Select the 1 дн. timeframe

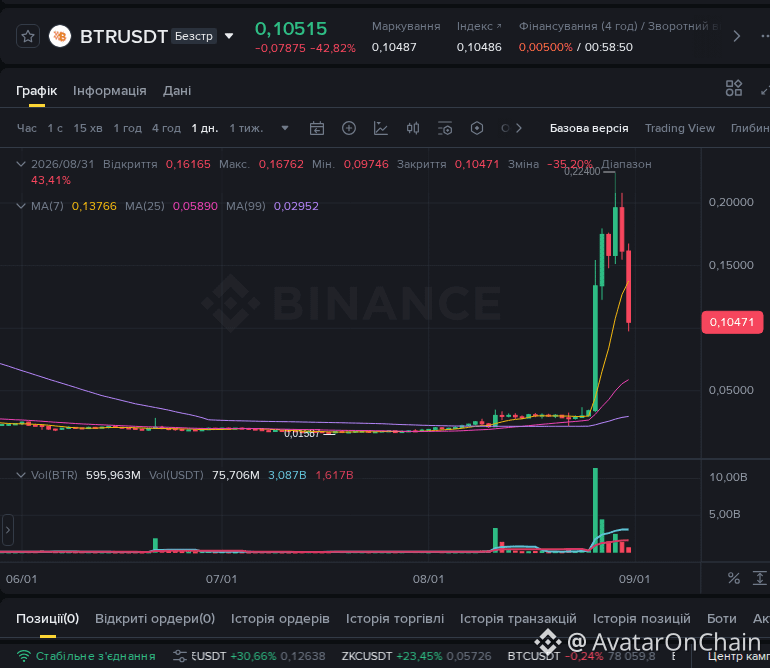click(205, 128)
